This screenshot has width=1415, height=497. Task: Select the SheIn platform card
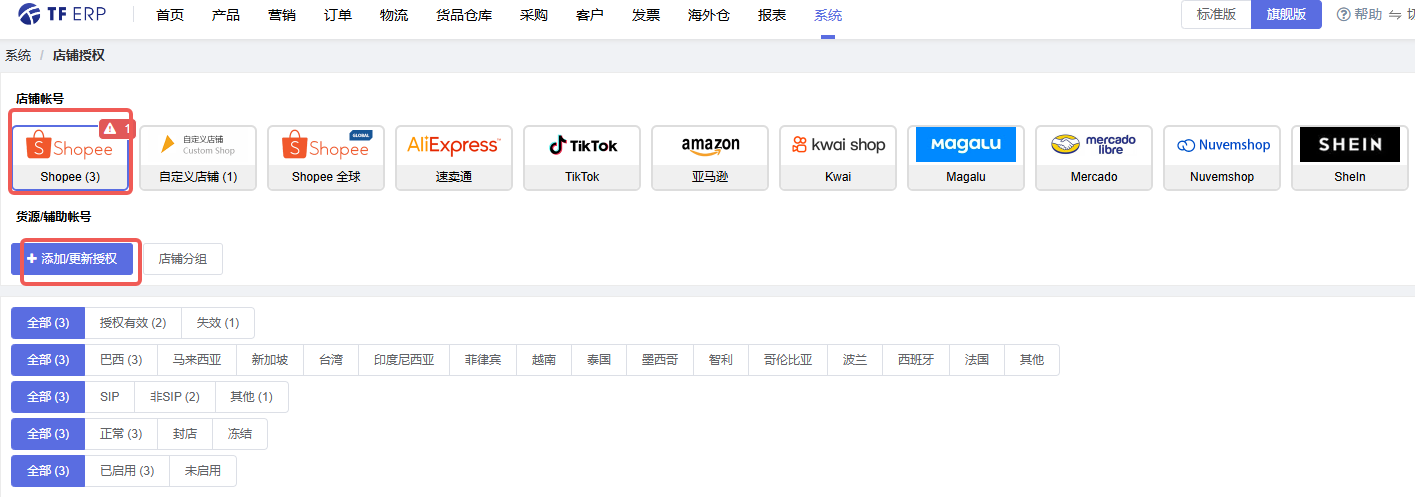1350,157
